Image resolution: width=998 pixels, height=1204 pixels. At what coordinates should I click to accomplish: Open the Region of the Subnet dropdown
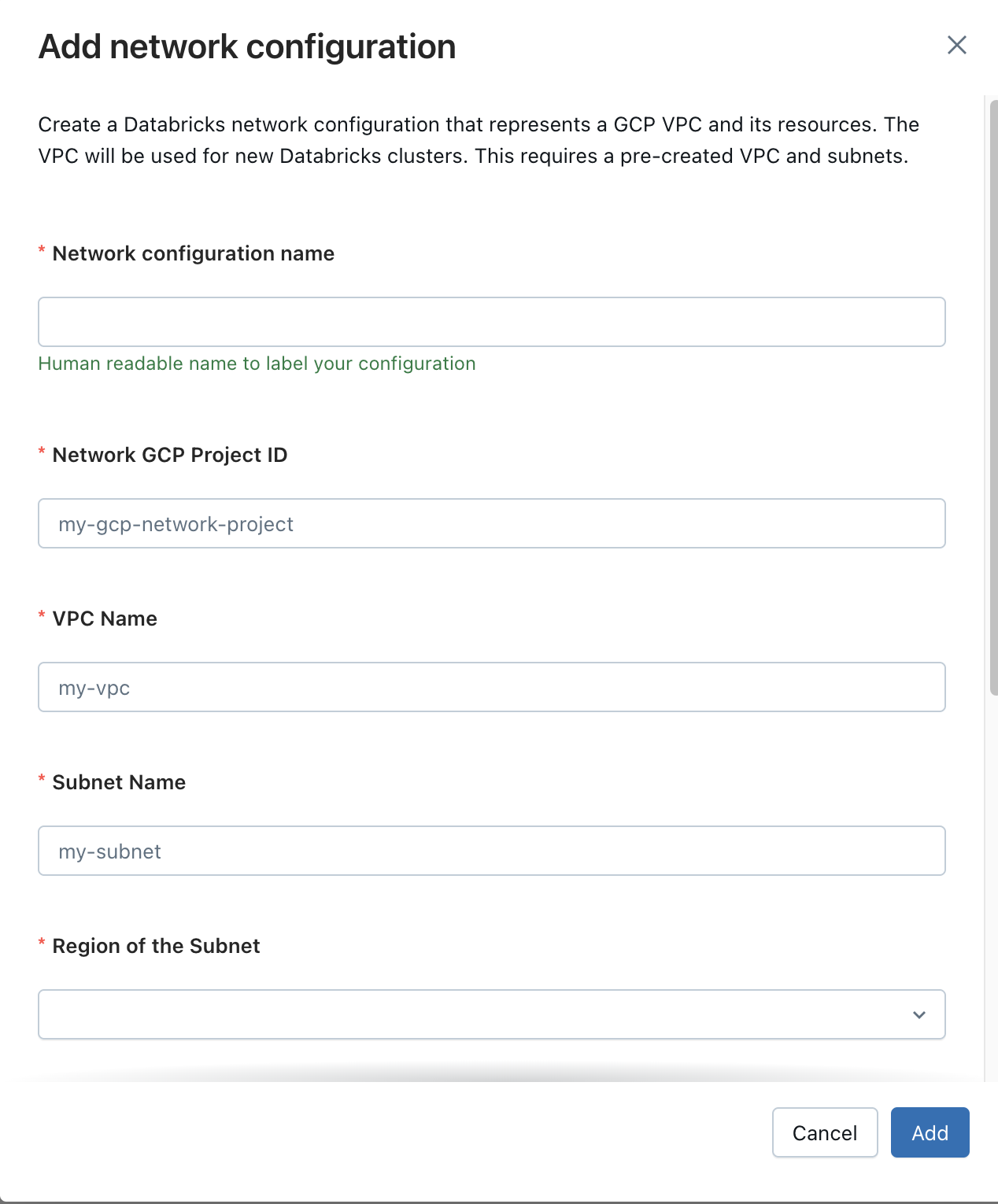(472, 1014)
